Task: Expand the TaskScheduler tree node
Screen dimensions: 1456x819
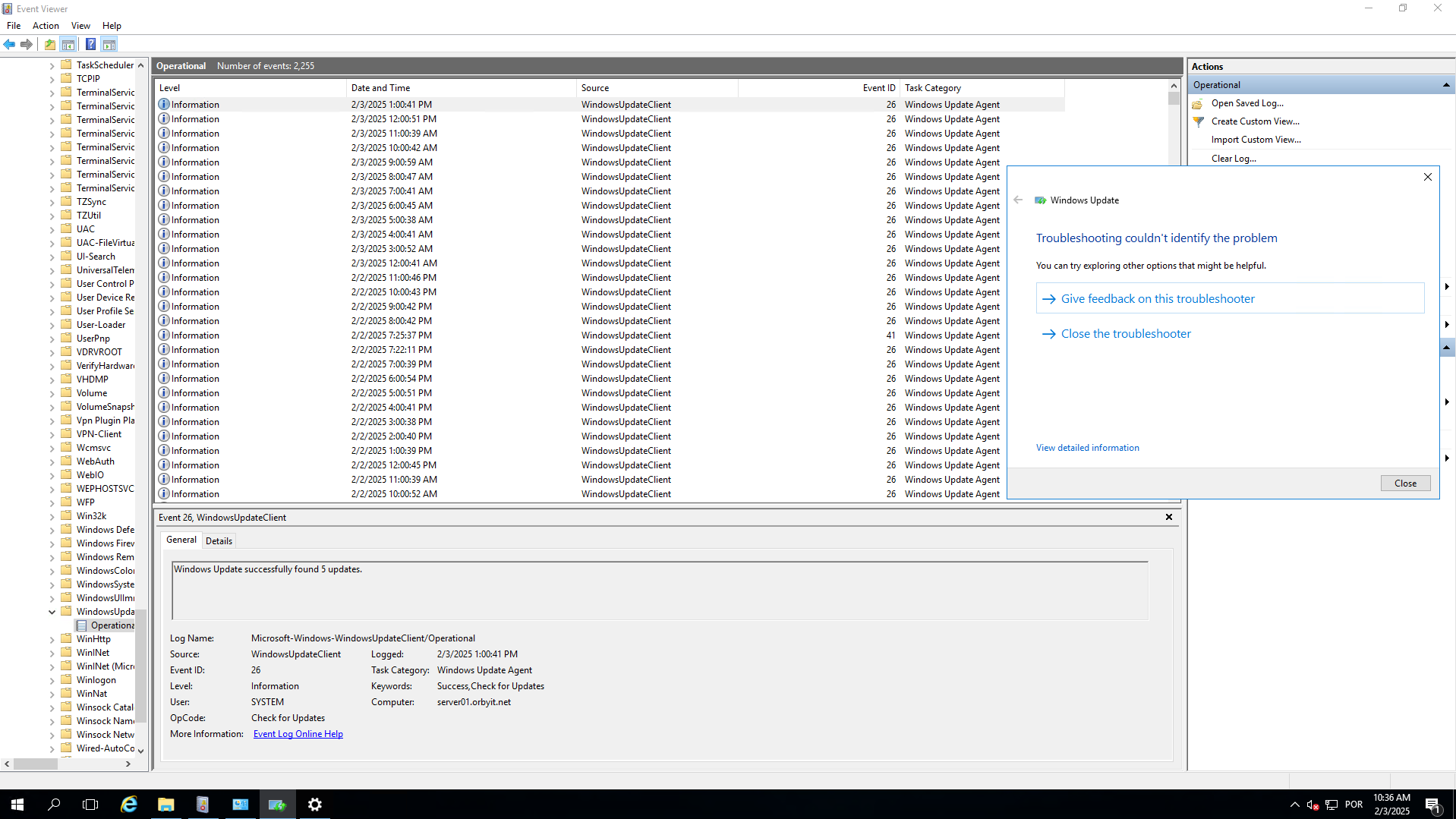Action: click(x=52, y=65)
